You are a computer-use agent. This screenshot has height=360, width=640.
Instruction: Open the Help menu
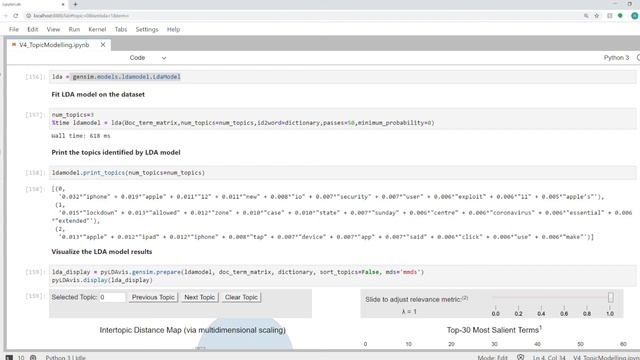[x=173, y=29]
